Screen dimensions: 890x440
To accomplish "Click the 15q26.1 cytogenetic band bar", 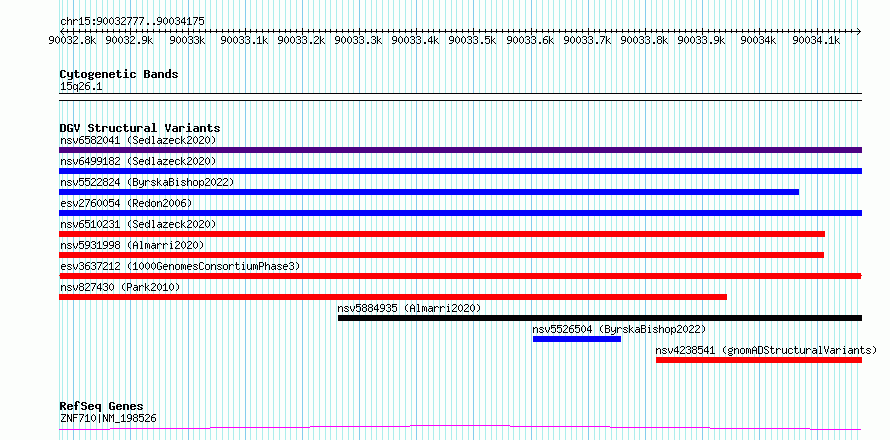I will pyautogui.click(x=460, y=97).
